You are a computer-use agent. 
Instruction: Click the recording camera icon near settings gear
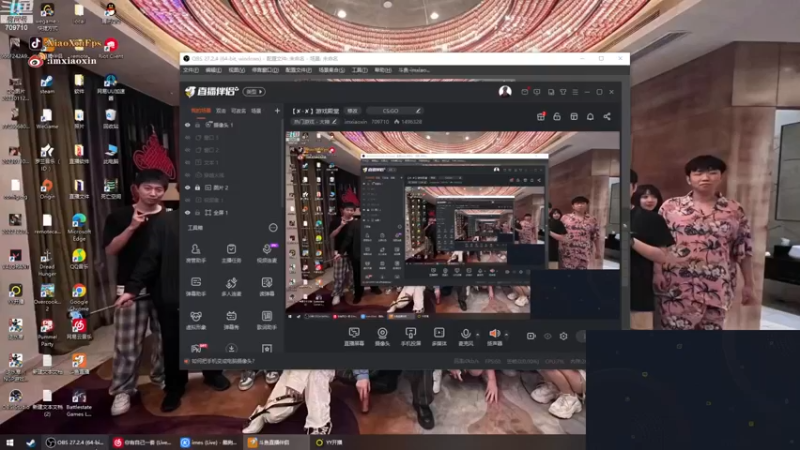tap(531, 336)
